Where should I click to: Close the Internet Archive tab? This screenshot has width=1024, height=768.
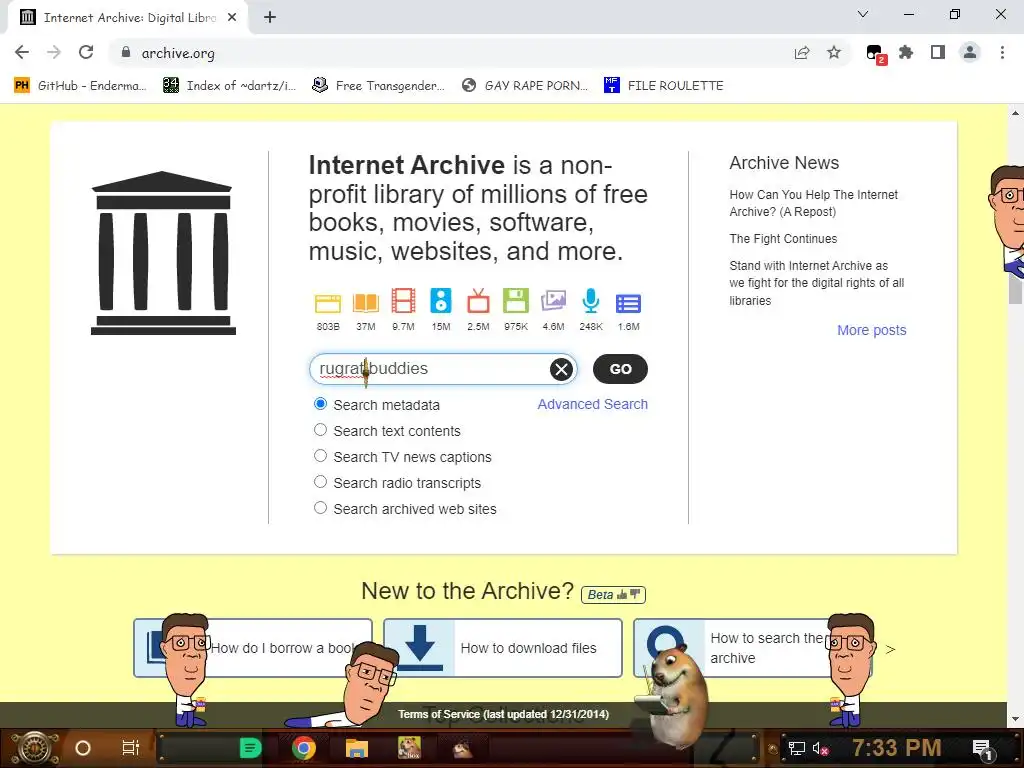coord(232,18)
